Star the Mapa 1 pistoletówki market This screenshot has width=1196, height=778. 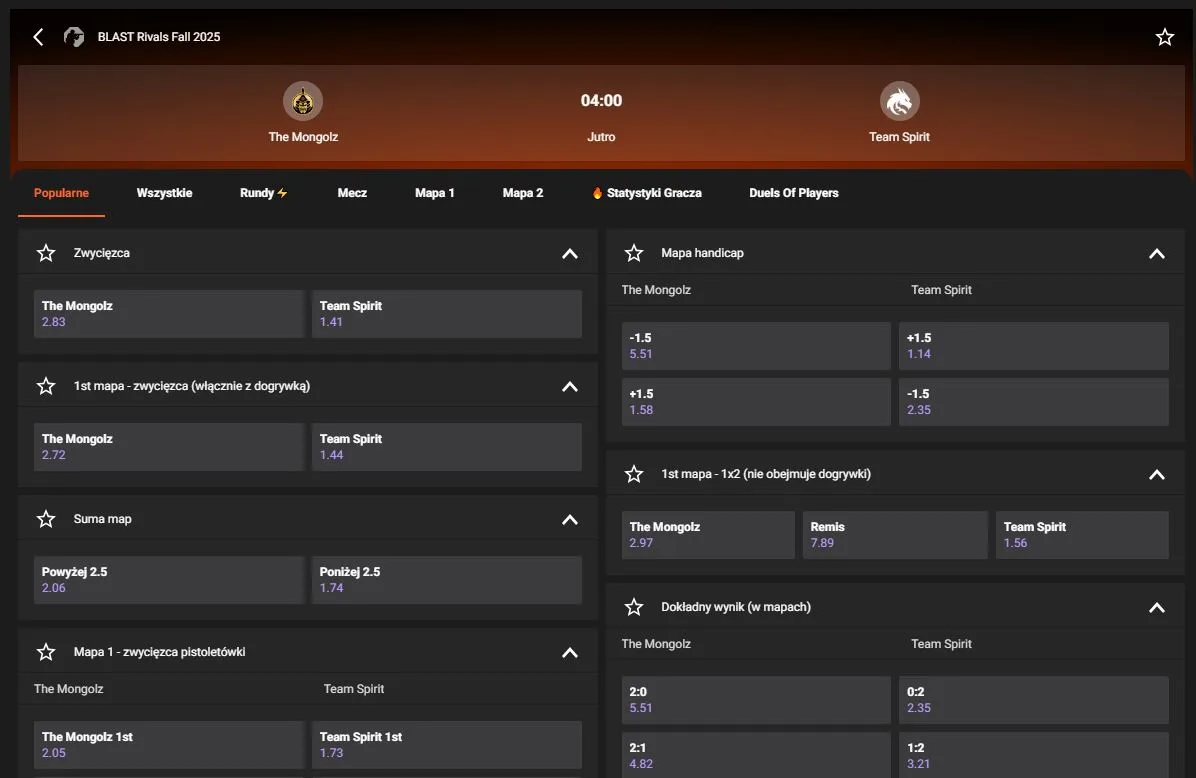[46, 652]
